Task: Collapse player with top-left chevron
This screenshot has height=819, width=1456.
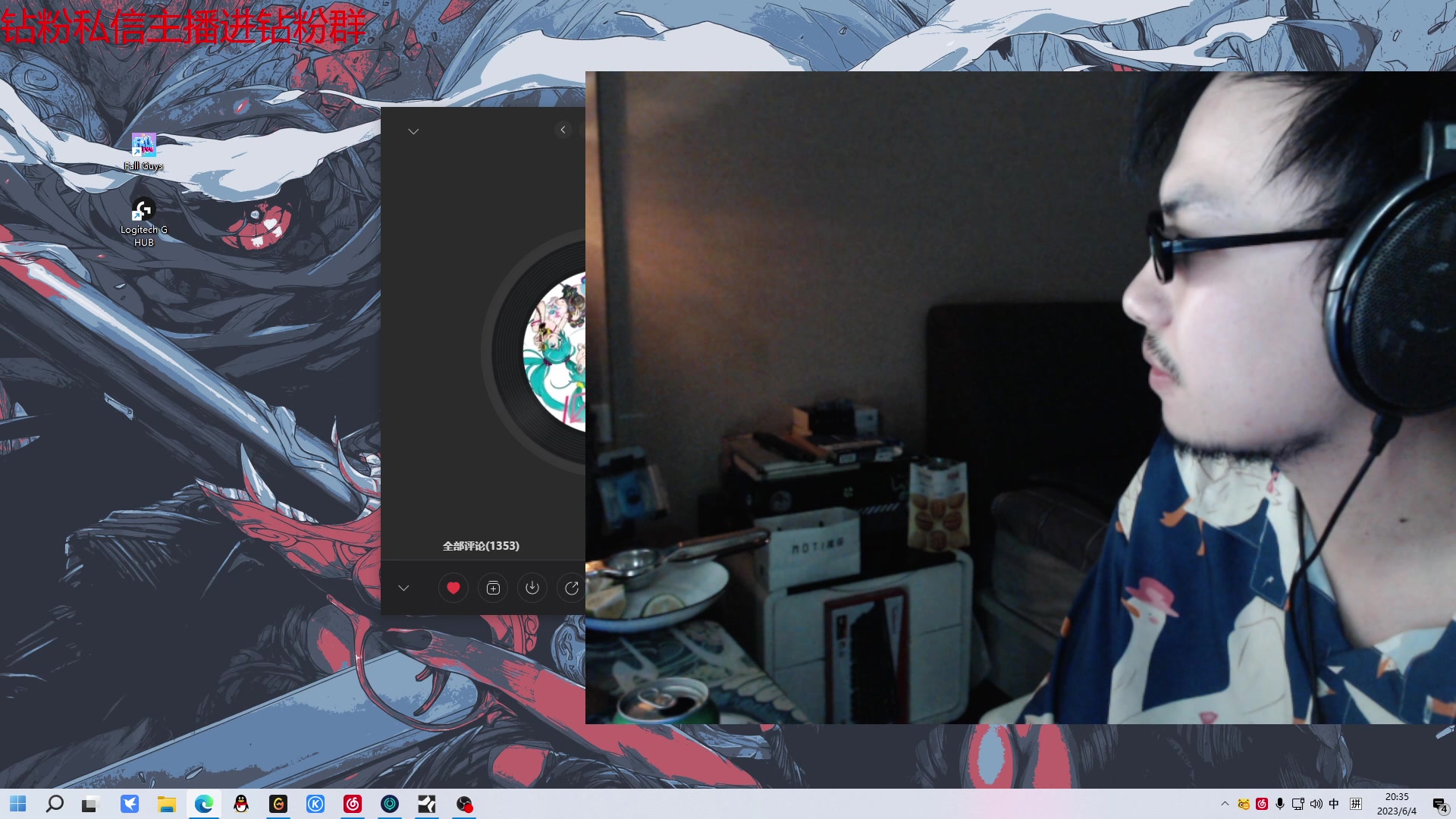Action: pyautogui.click(x=413, y=131)
